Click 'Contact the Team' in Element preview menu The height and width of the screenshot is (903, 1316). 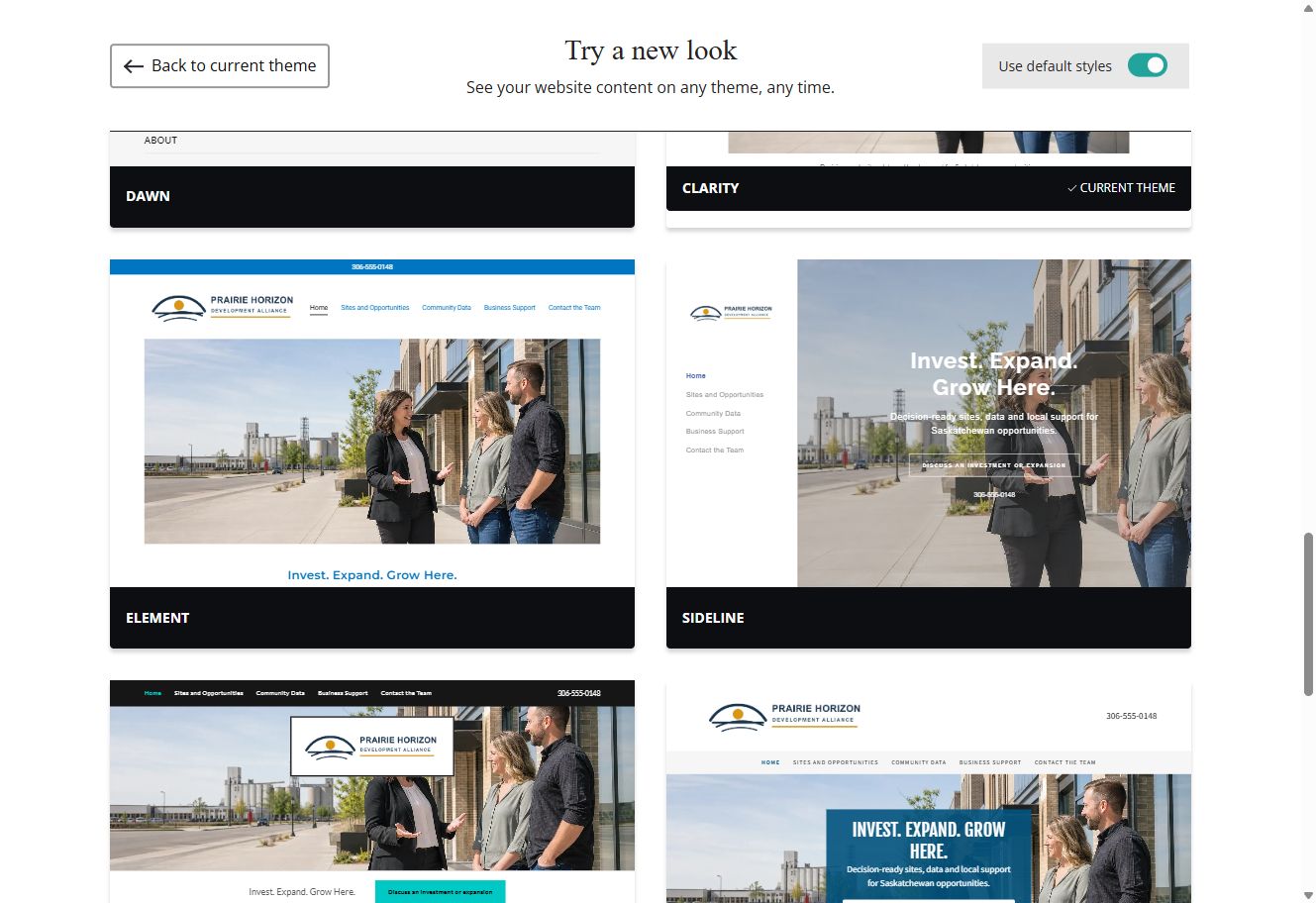point(574,308)
